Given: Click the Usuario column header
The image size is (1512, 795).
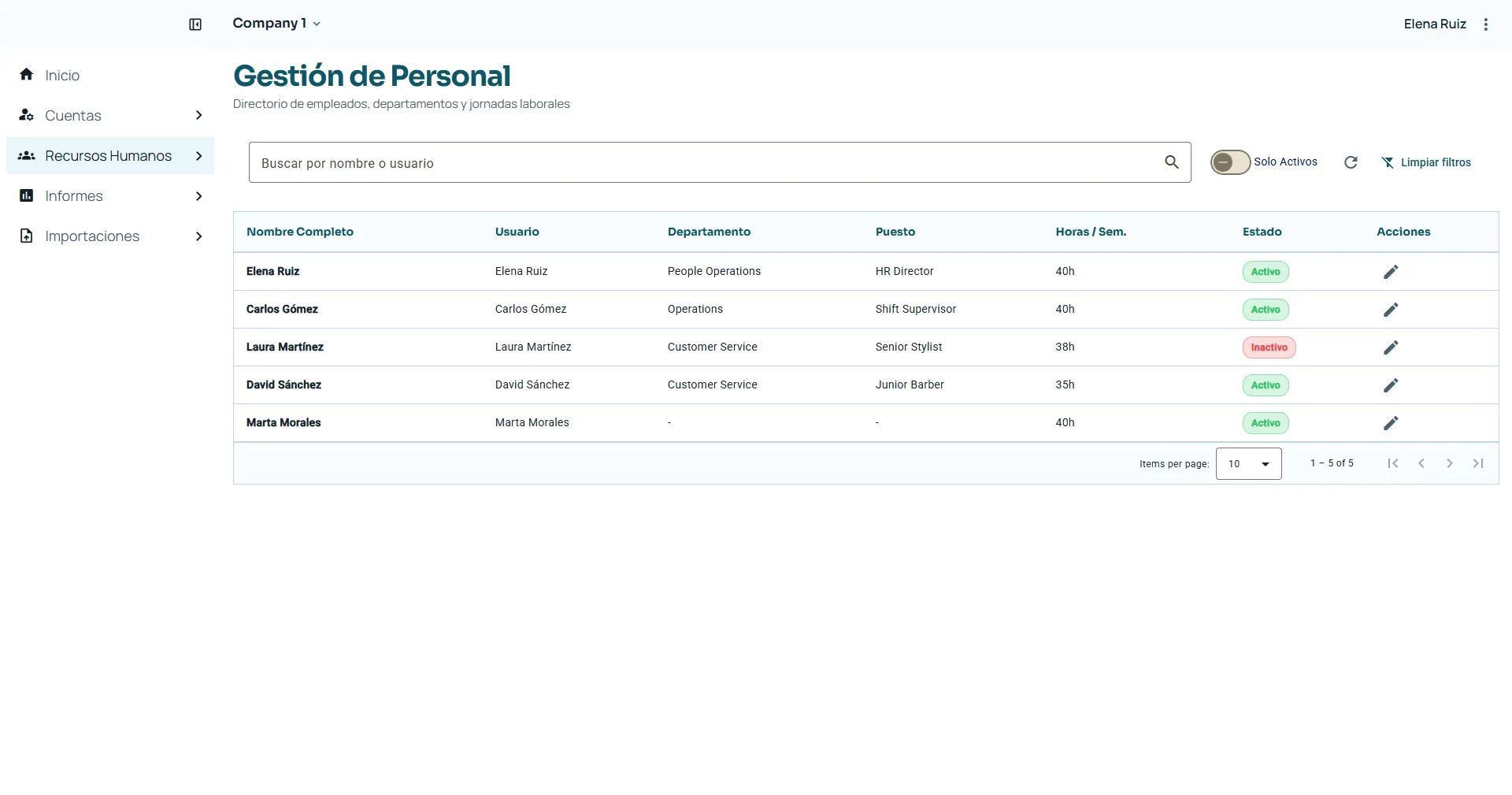Looking at the screenshot, I should point(517,232).
